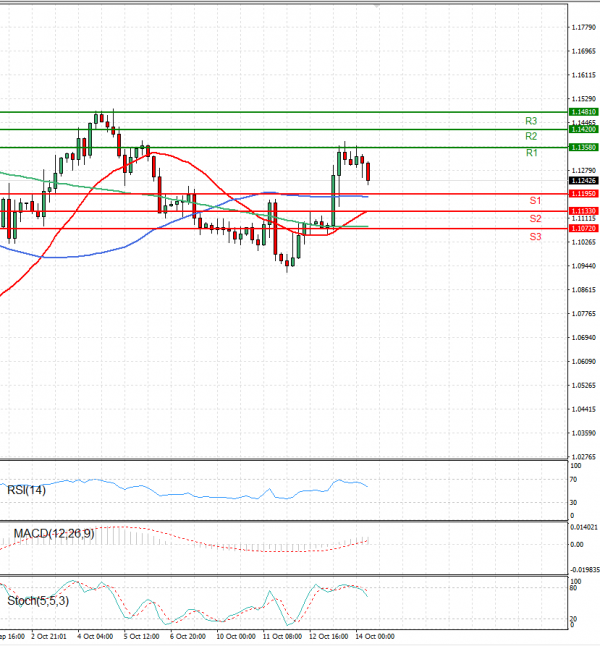Select the R2 resistance label
The image size is (600, 646).
pyautogui.click(x=531, y=136)
